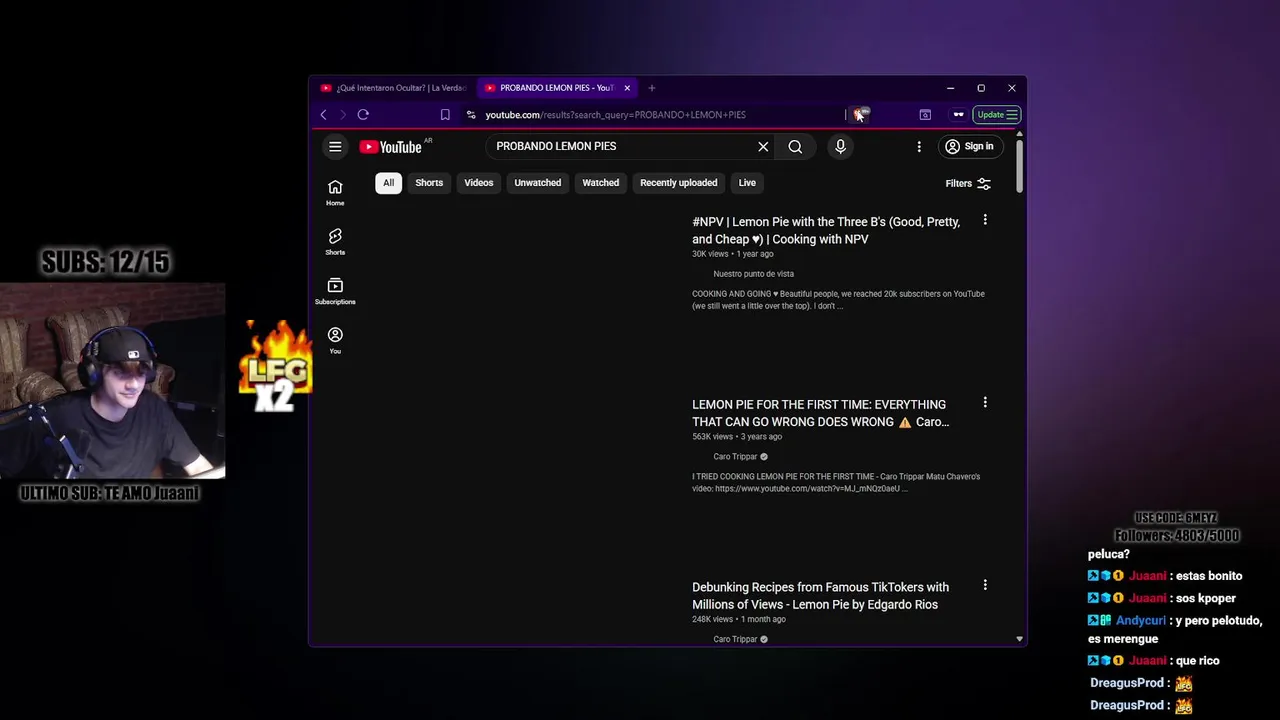The height and width of the screenshot is (720, 1280).
Task: Select the Recently uploaded filter chip
Action: point(678,183)
